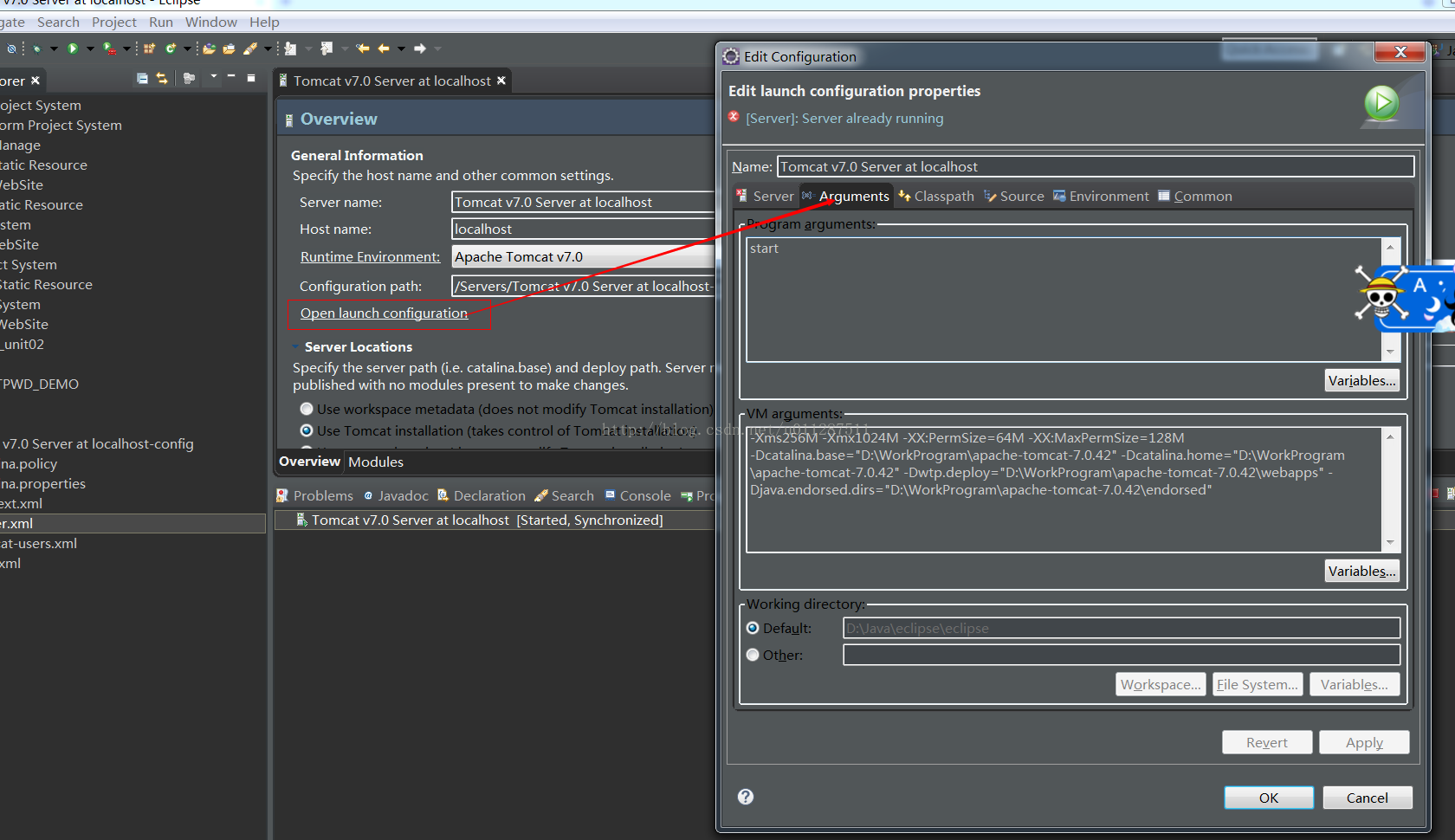
Task: Click the Open Task folder icon
Action: click(x=230, y=48)
